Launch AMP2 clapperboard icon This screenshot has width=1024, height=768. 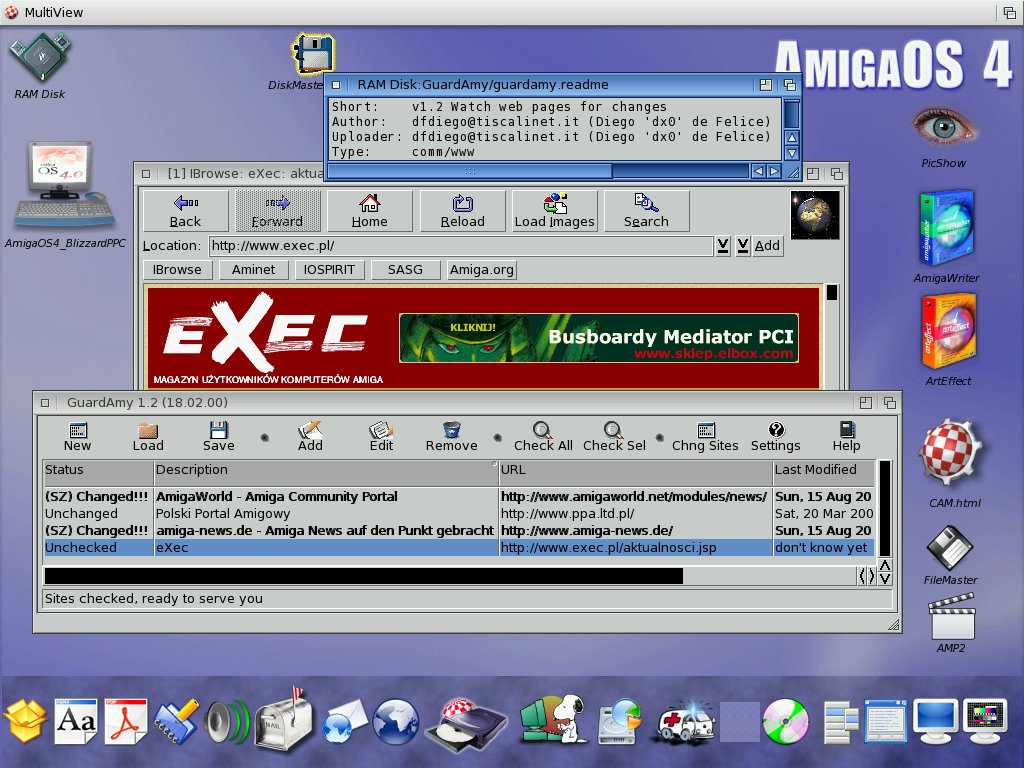click(951, 622)
